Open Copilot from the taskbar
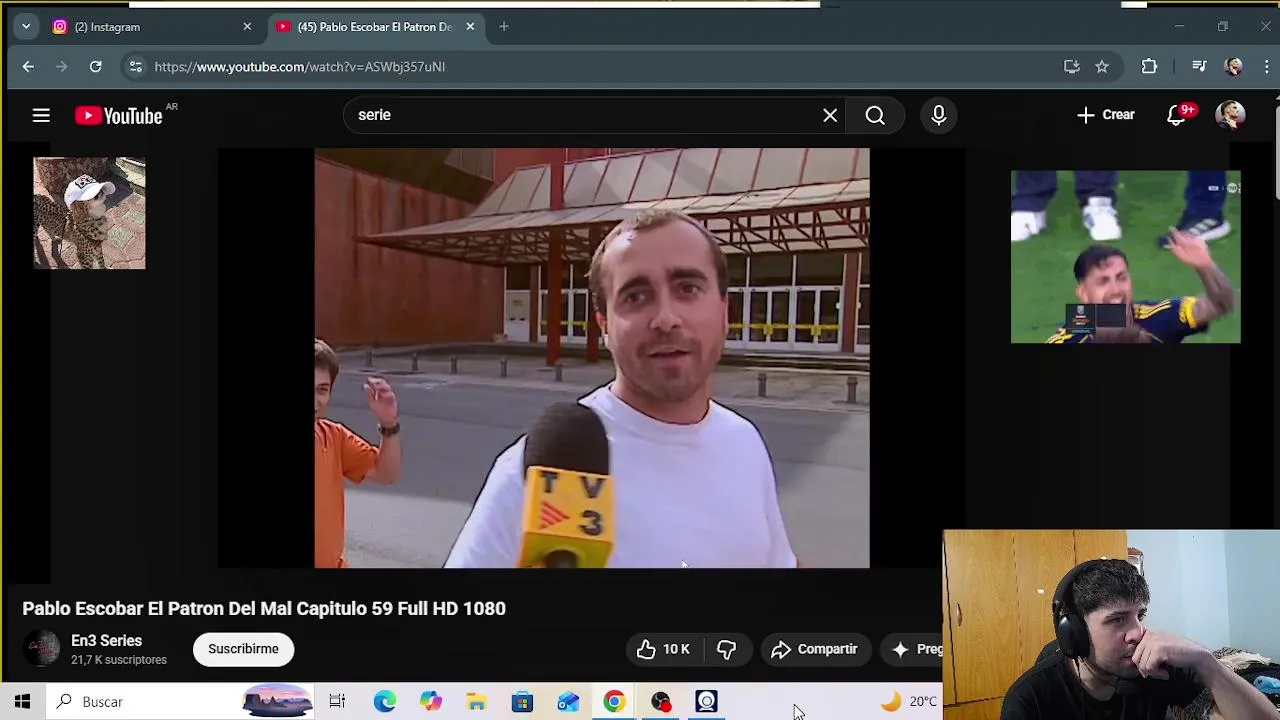The image size is (1280, 720). click(431, 702)
